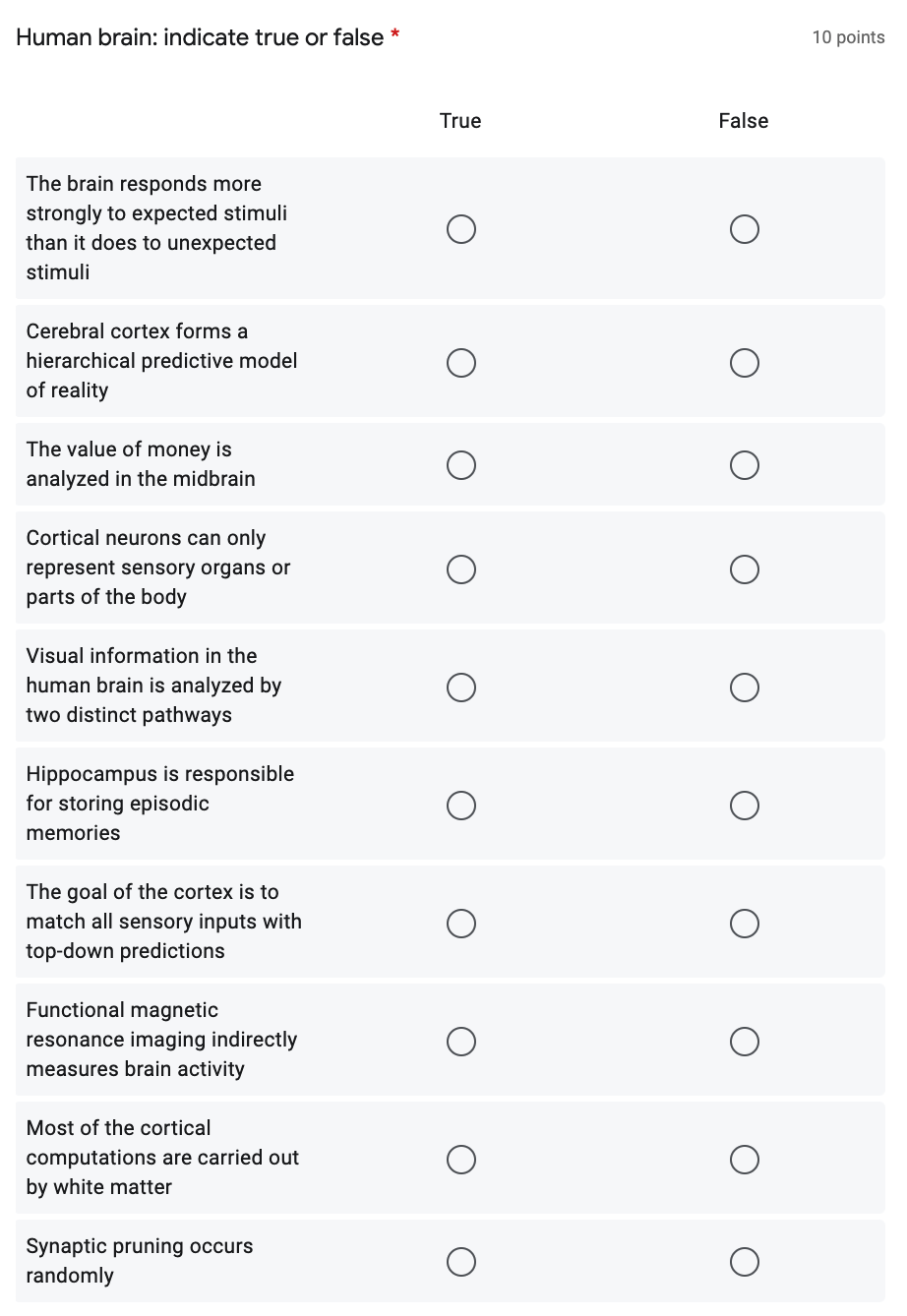This screenshot has height=1316, width=907.
Task: Select False for random synaptic pruning statement
Action: click(x=744, y=1261)
